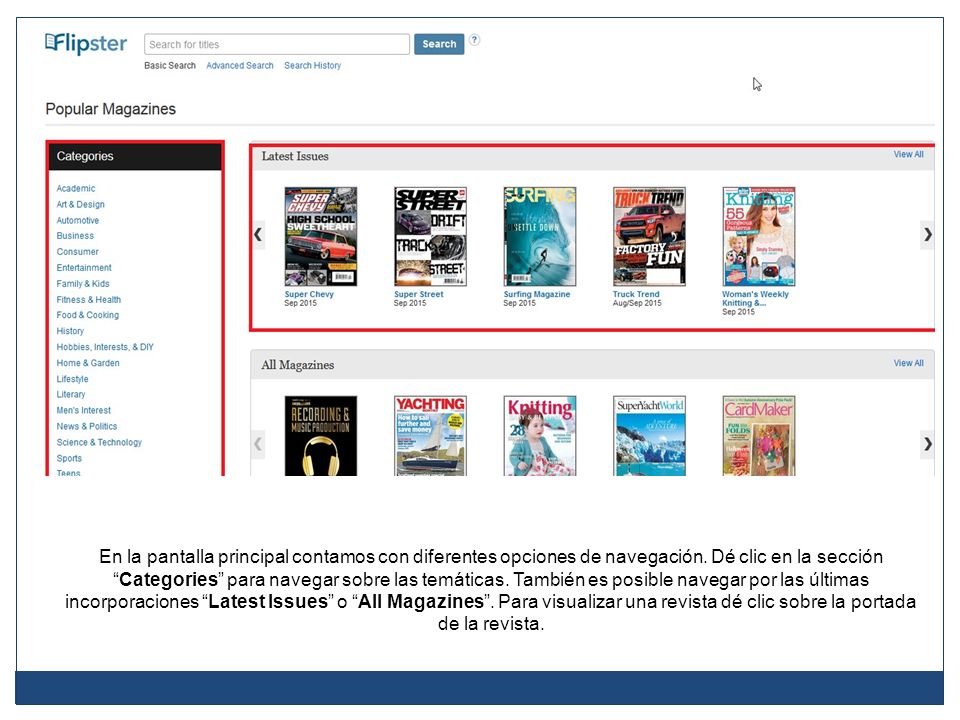Select the Science & Technology category

(99, 442)
